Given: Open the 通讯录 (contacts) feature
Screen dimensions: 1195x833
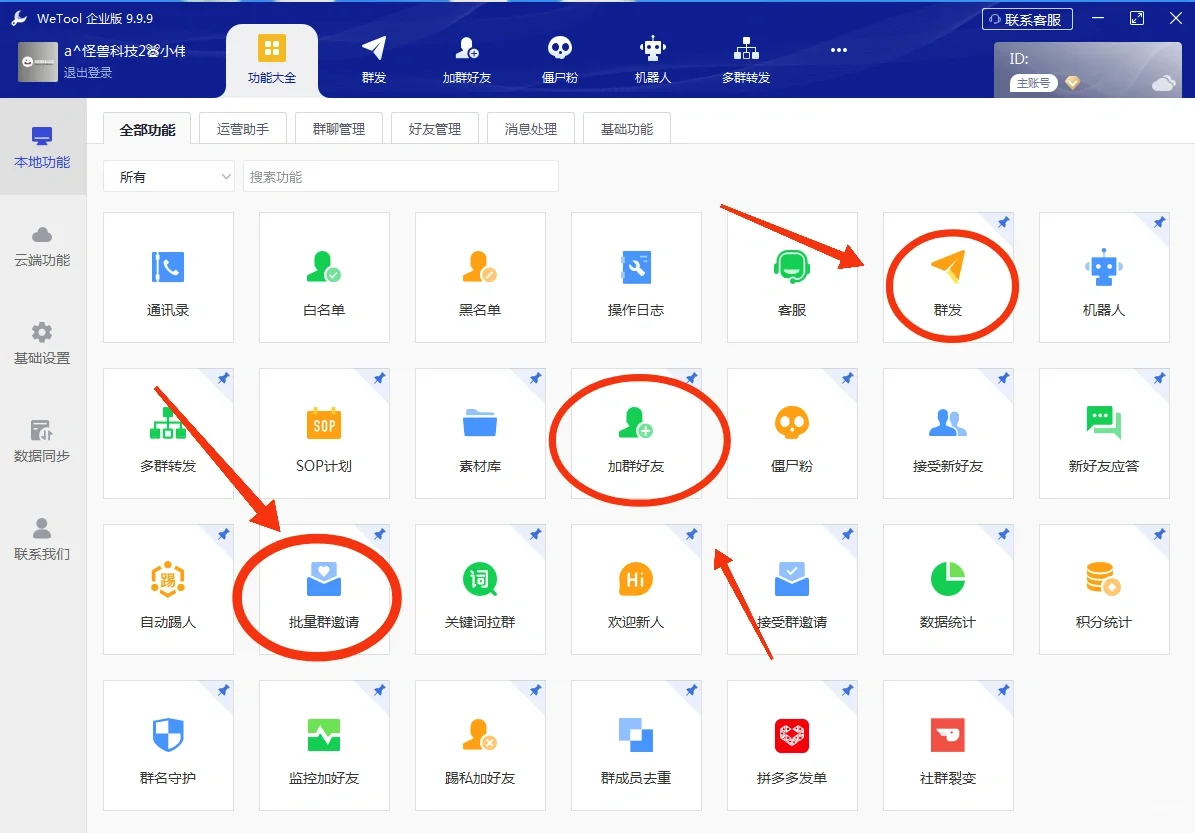Looking at the screenshot, I should click(x=168, y=277).
